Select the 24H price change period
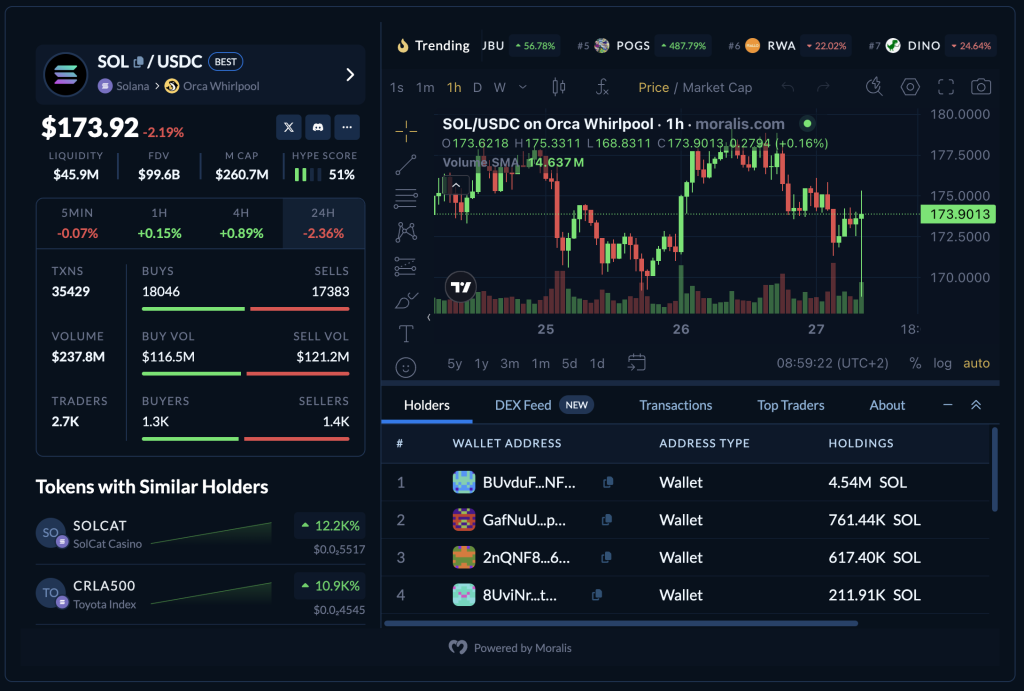The width and height of the screenshot is (1024, 691). [323, 223]
